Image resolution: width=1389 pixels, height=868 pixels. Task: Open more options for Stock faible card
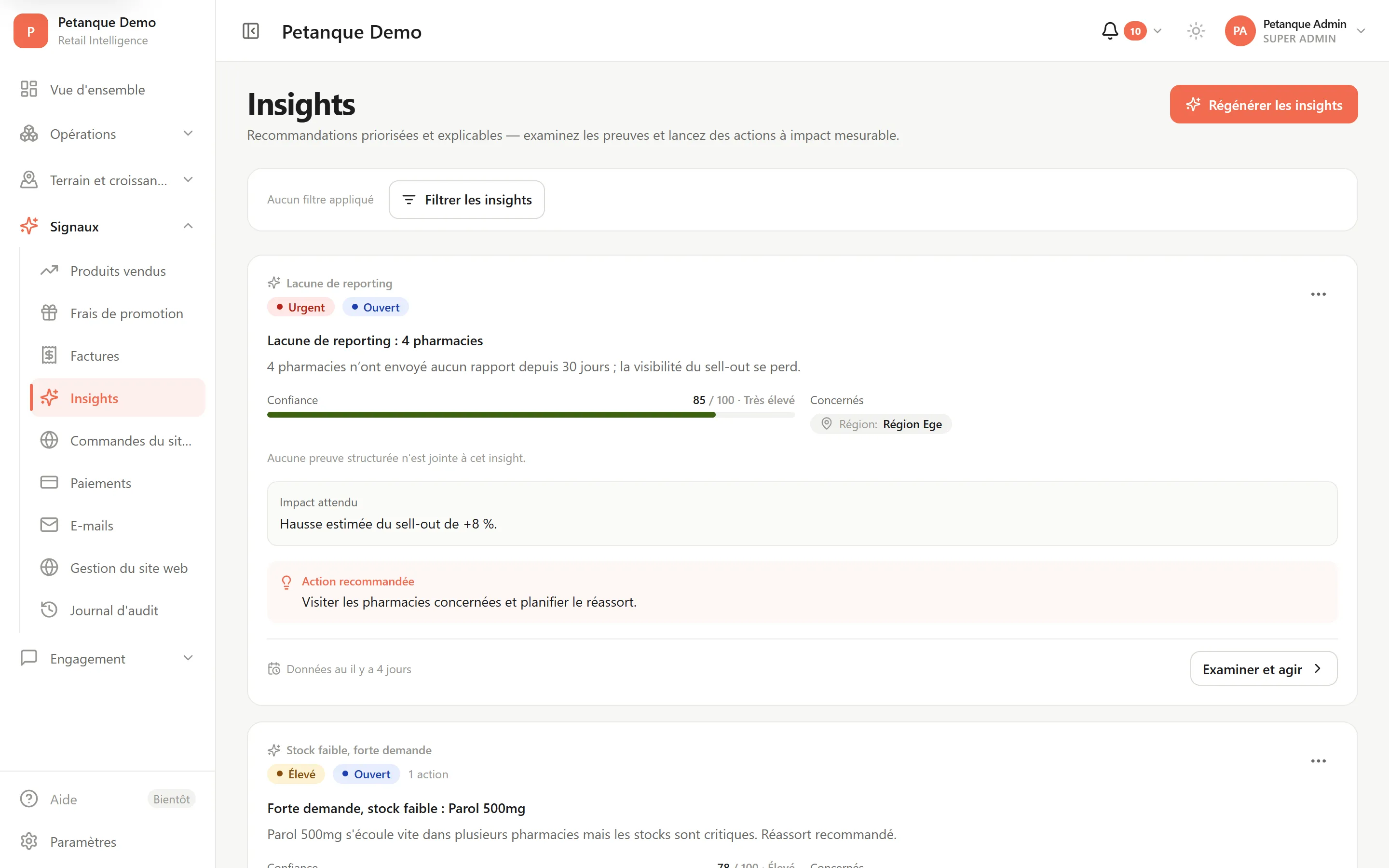pos(1319,761)
